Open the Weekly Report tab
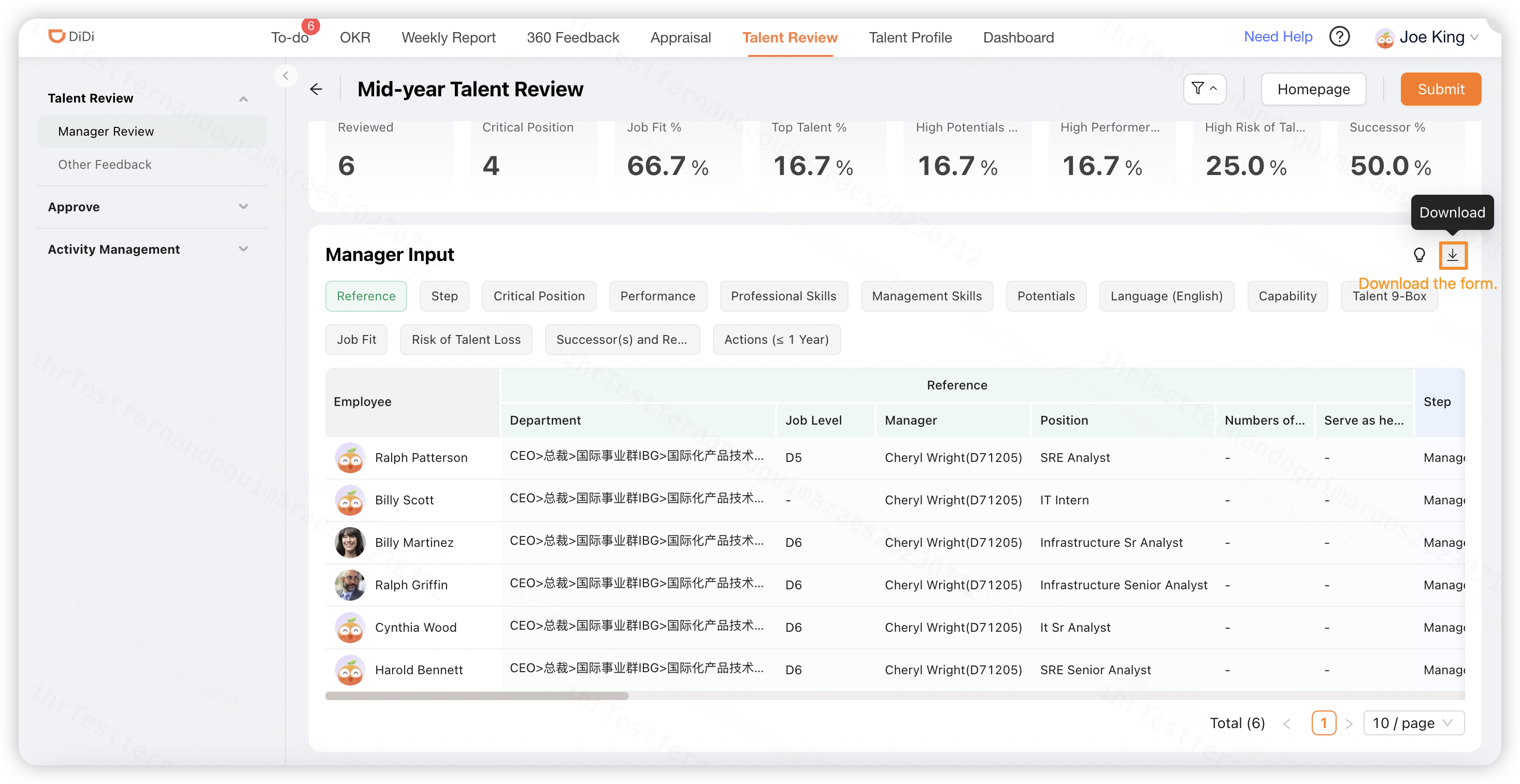Image resolution: width=1520 pixels, height=784 pixels. [449, 38]
